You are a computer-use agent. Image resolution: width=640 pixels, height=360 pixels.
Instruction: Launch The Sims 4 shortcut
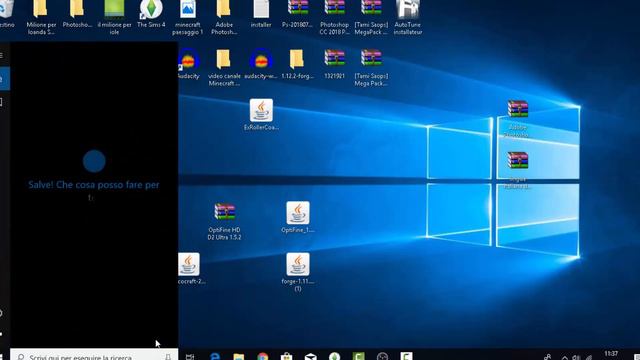pos(151,9)
